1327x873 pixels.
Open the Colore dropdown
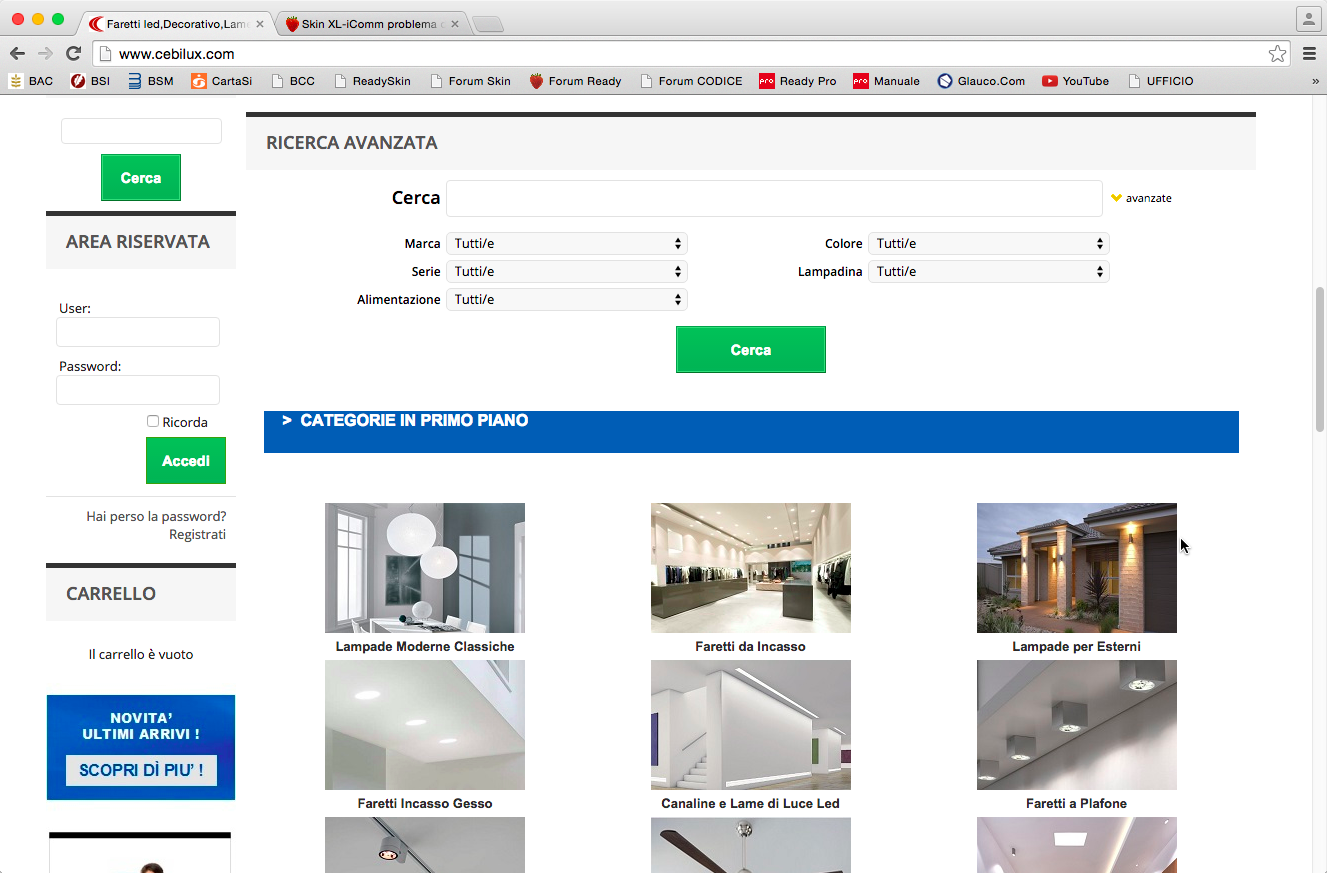[989, 244]
